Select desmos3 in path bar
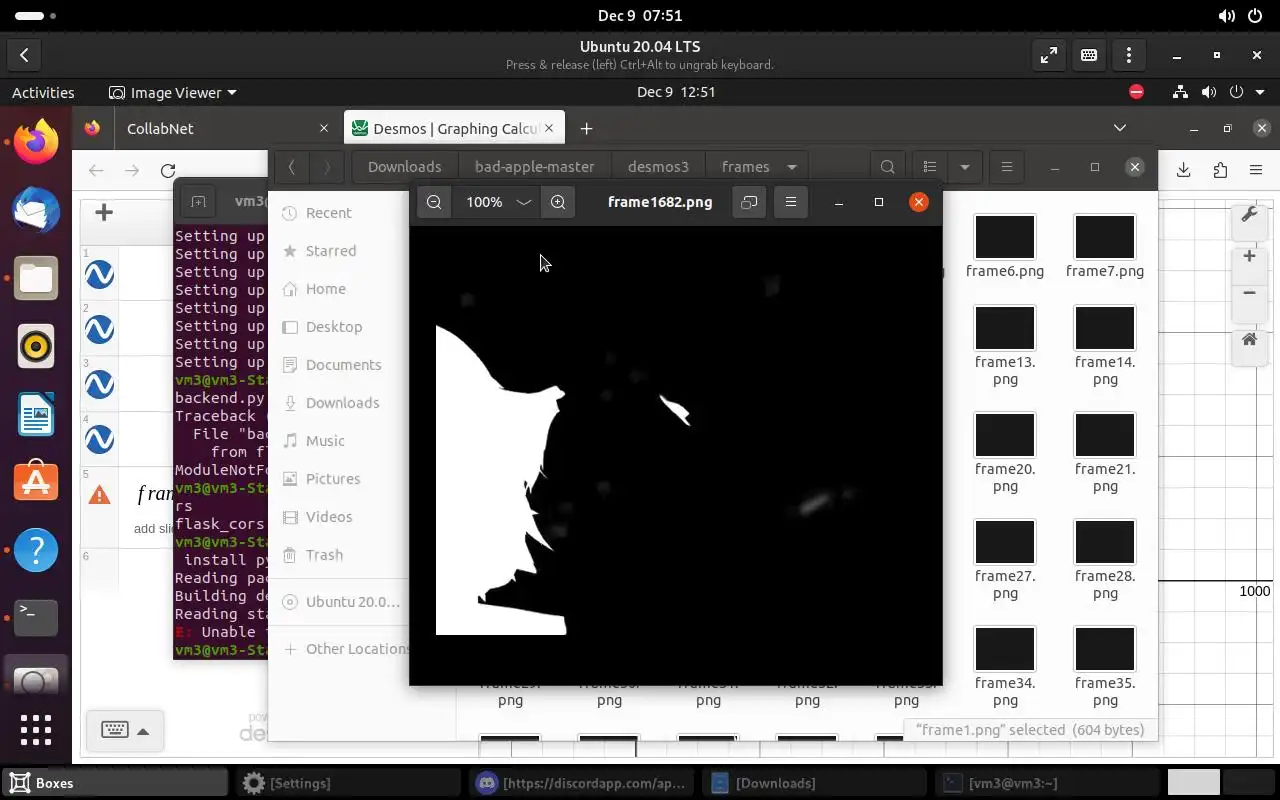Screen dimensions: 1280x800 (x=658, y=167)
